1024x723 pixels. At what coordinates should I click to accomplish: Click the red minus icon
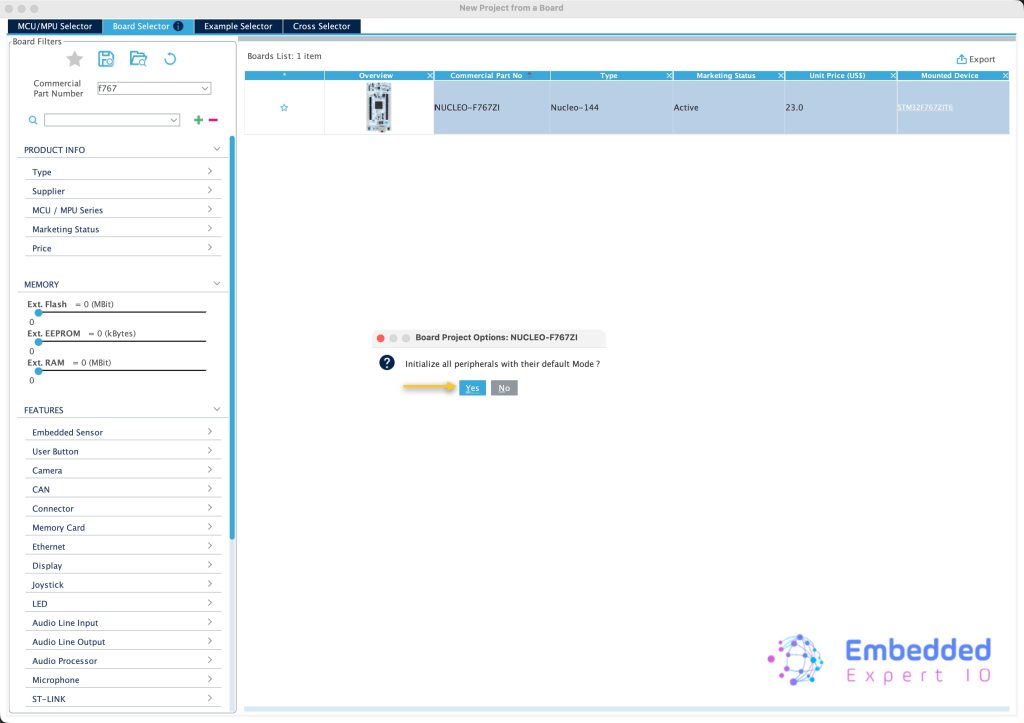click(x=213, y=120)
